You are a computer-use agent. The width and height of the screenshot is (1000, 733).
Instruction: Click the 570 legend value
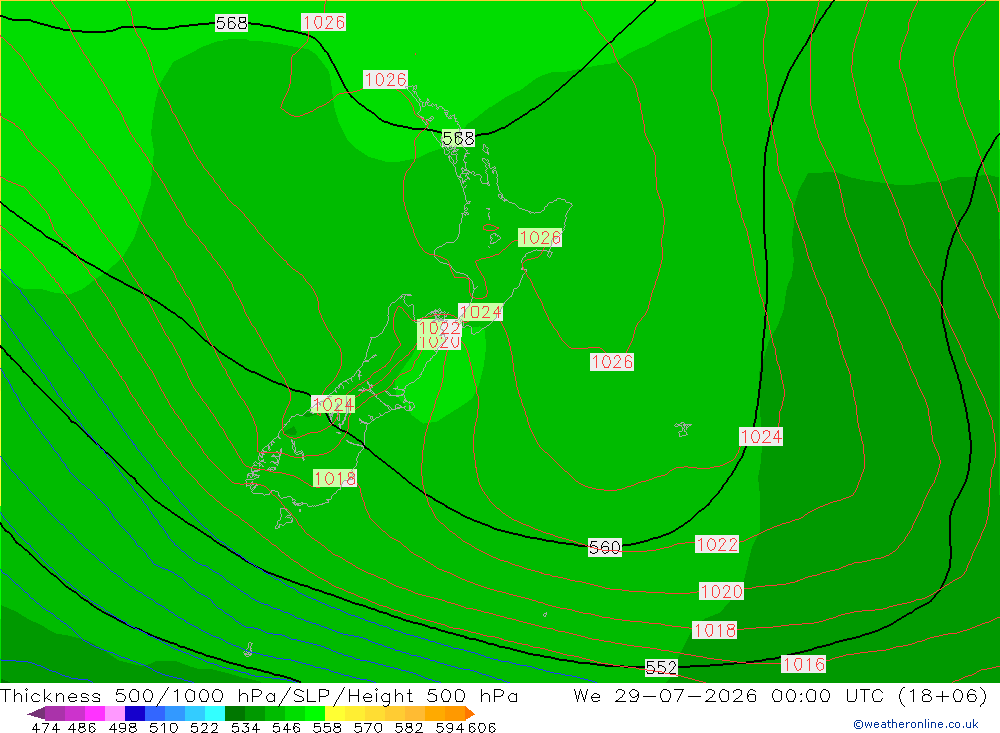pos(367,727)
